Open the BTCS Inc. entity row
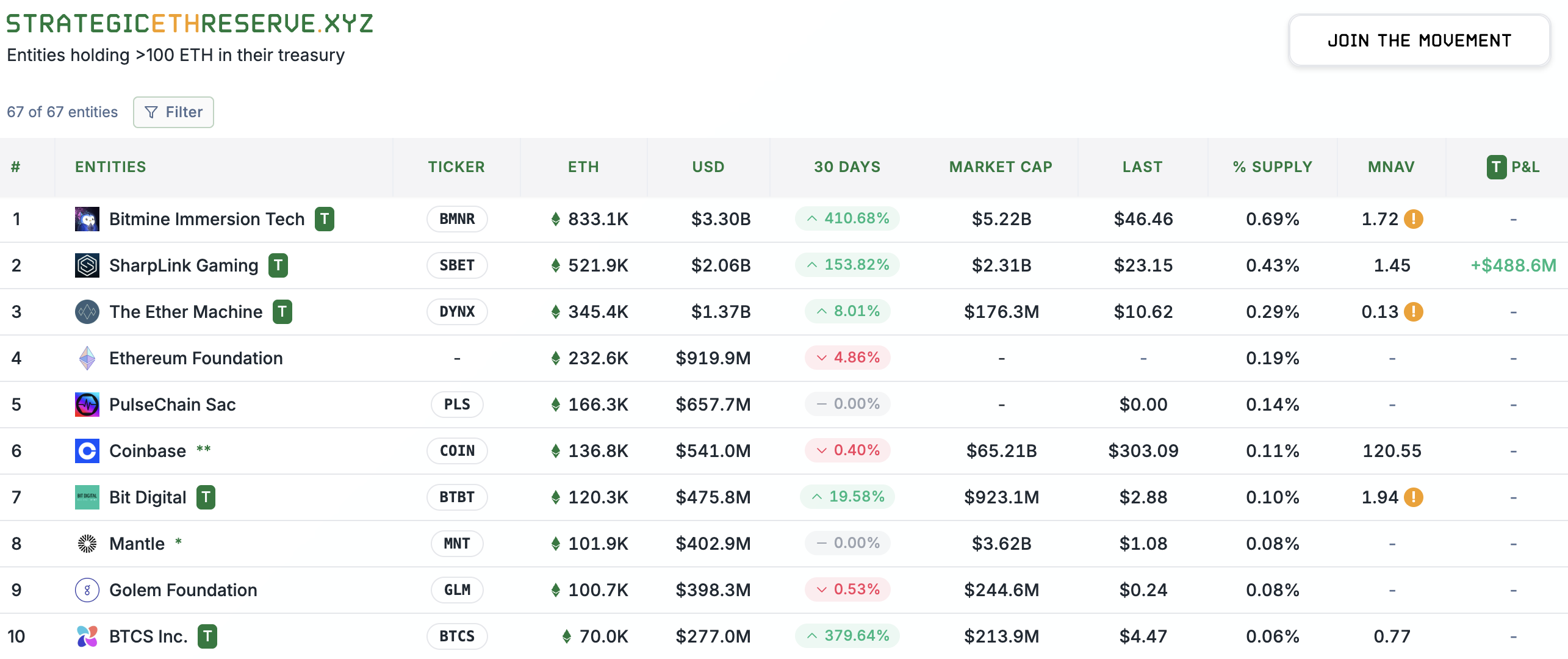This screenshot has height=659, width=1568. pos(148,636)
